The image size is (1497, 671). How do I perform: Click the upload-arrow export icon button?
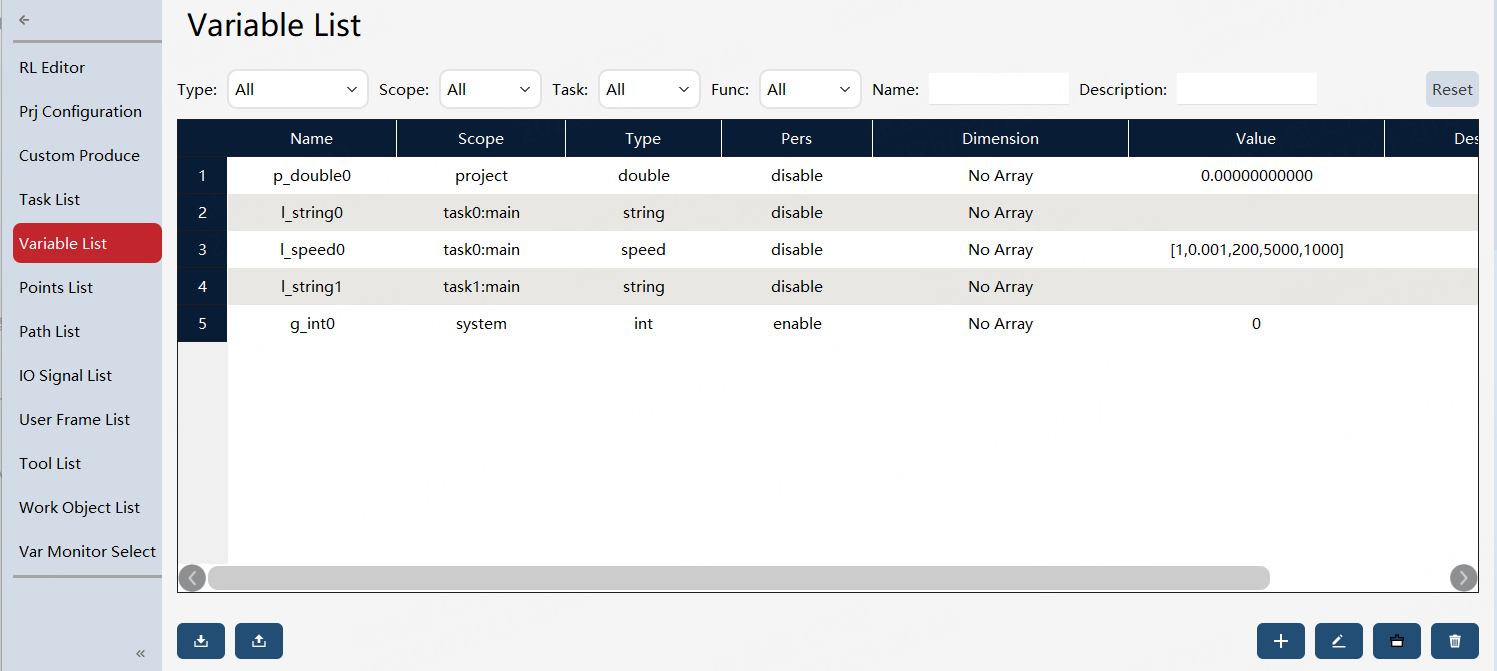coord(259,641)
